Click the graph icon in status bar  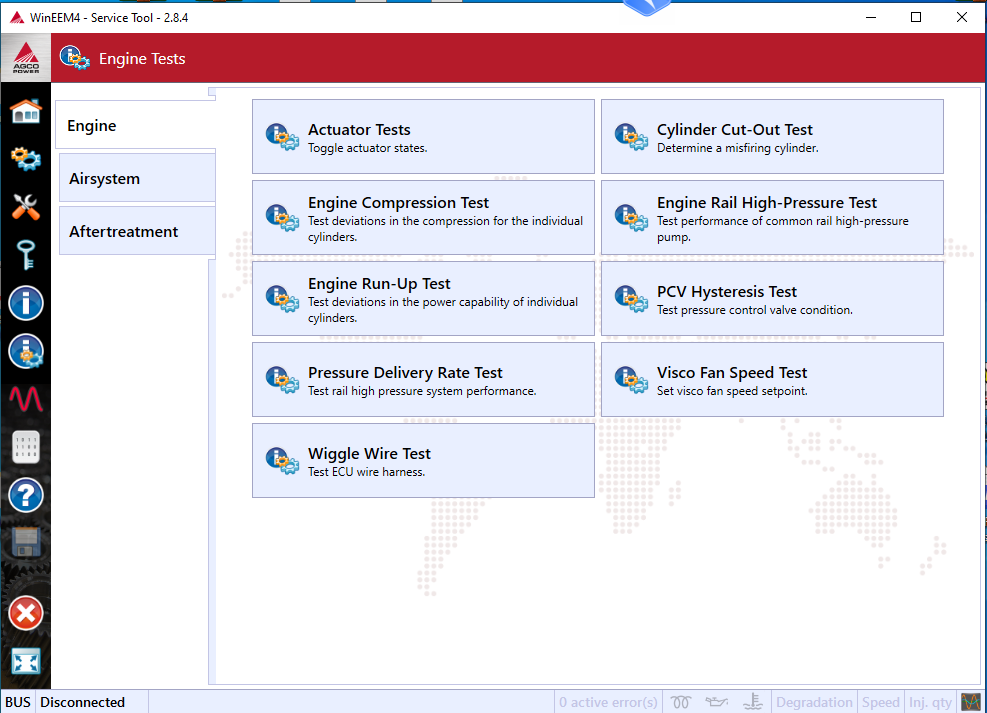click(971, 702)
